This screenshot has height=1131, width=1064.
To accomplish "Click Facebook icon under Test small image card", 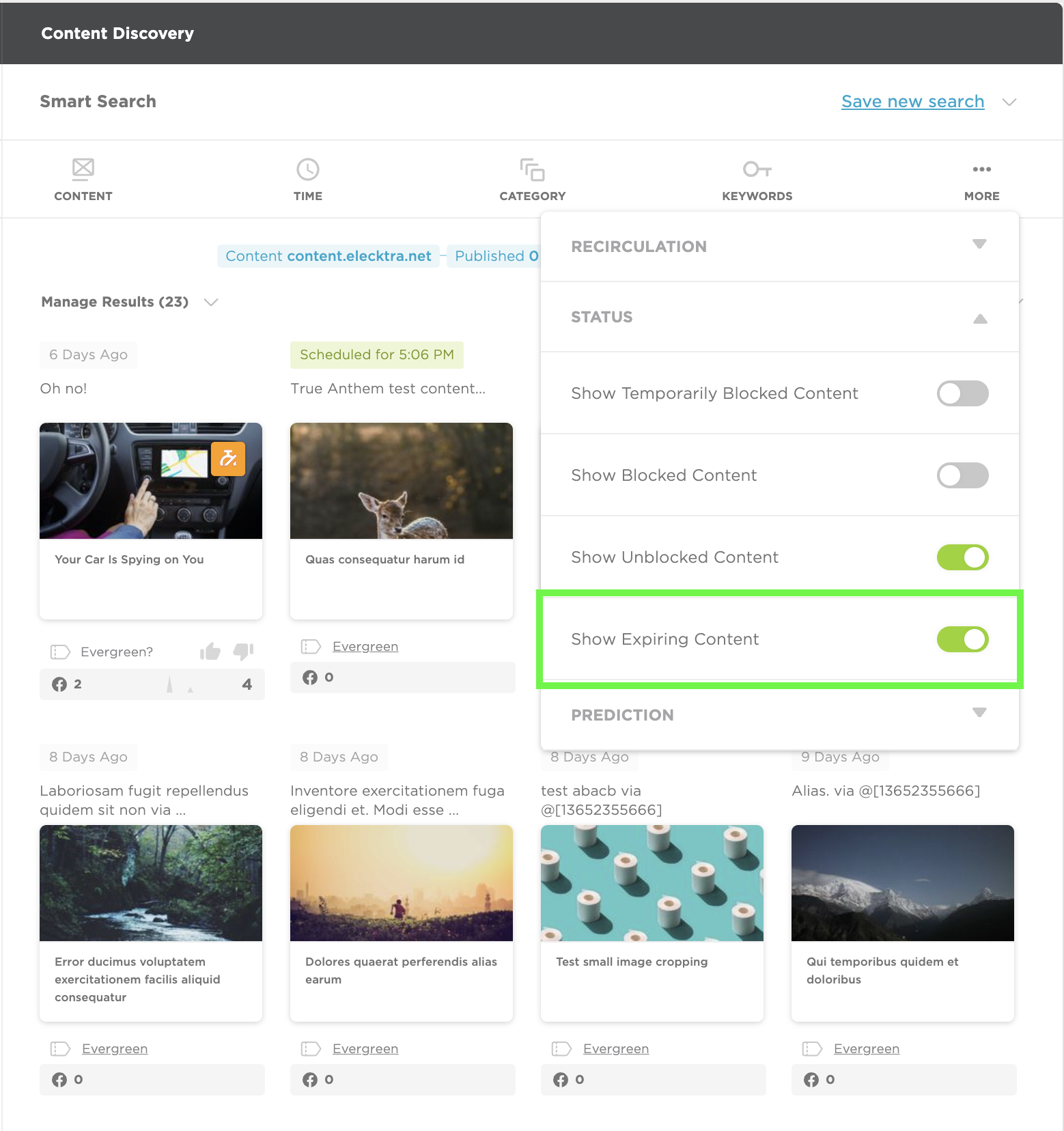I will (x=561, y=1079).
